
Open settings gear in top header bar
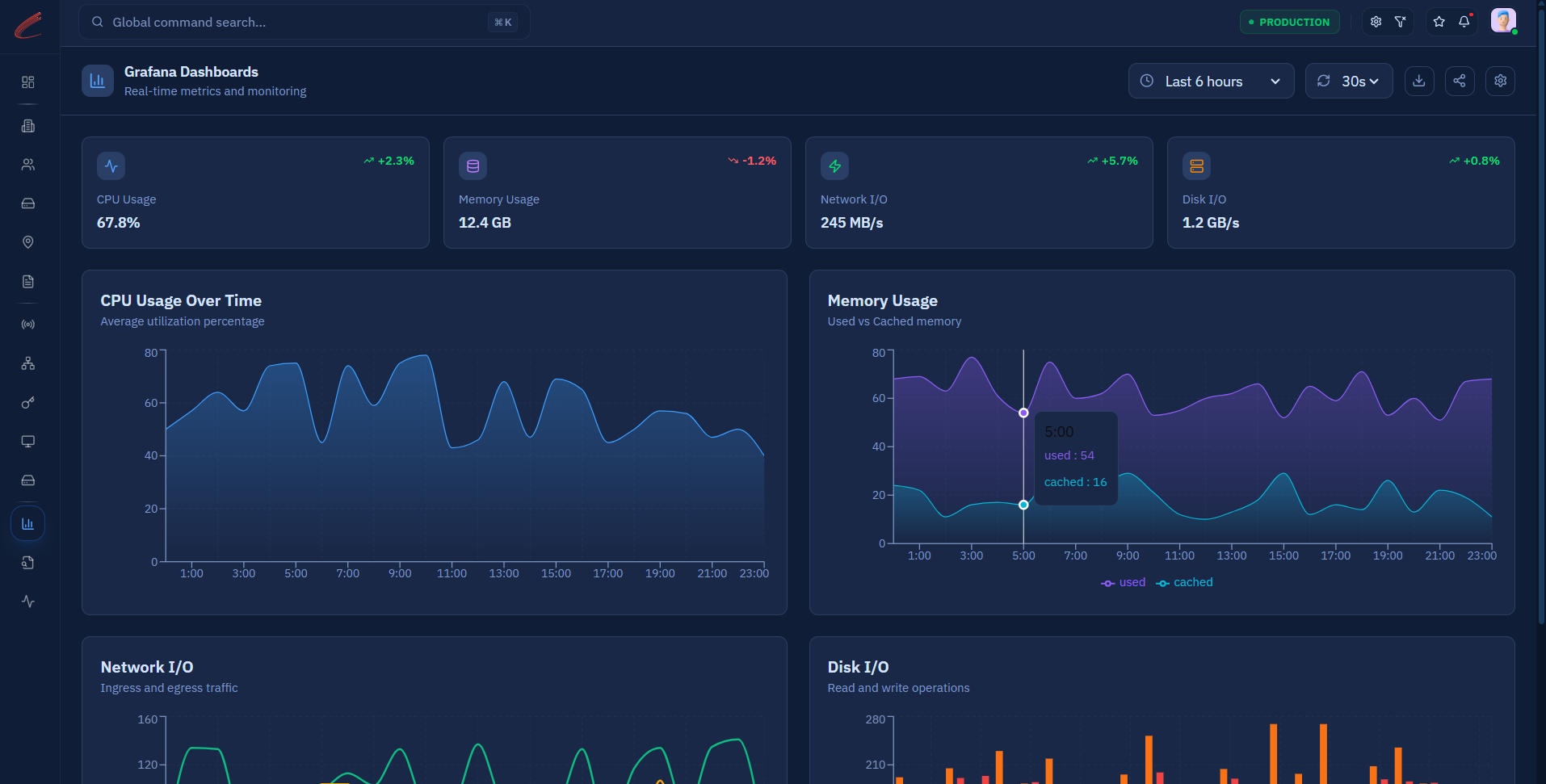tap(1376, 22)
